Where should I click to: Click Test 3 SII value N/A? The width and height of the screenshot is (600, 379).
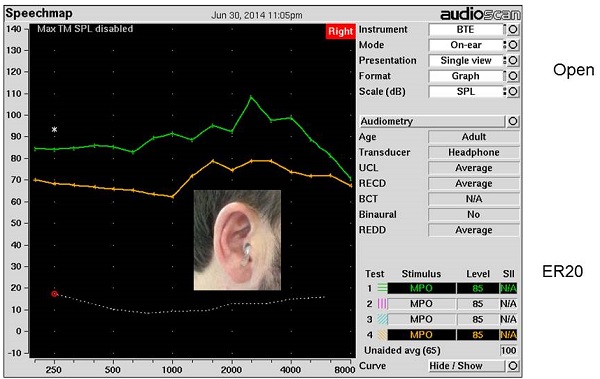[509, 319]
